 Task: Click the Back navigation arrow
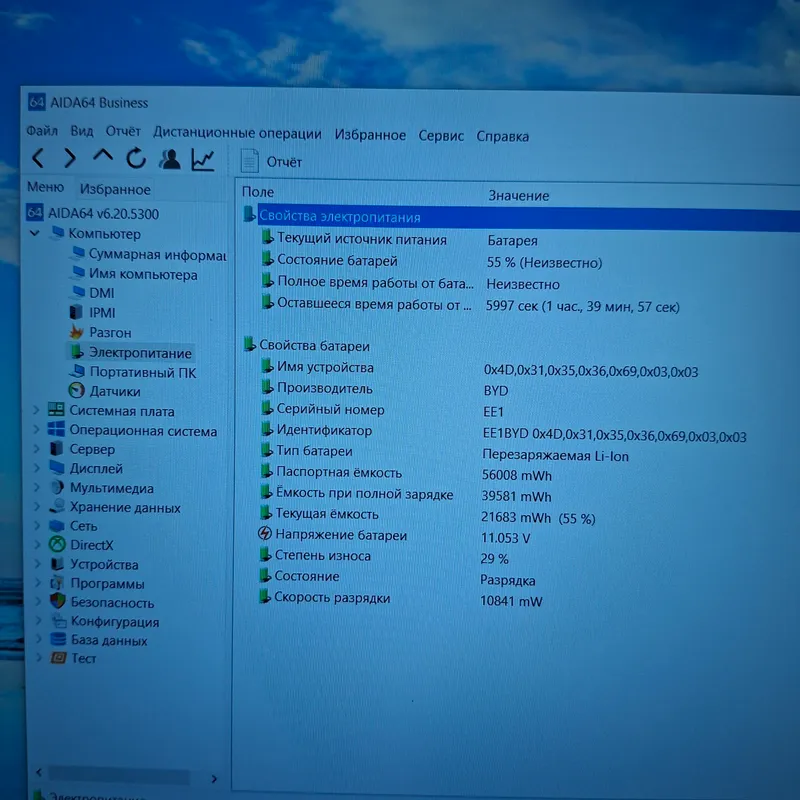point(38,158)
